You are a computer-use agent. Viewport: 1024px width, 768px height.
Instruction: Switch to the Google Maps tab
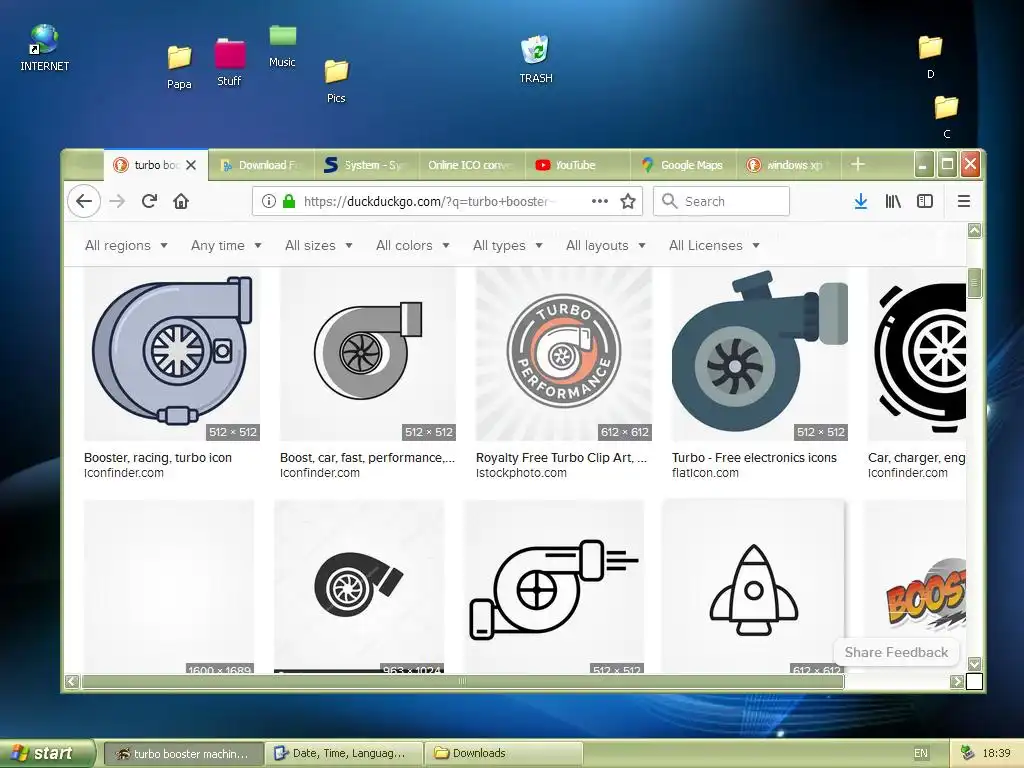[x=682, y=165]
